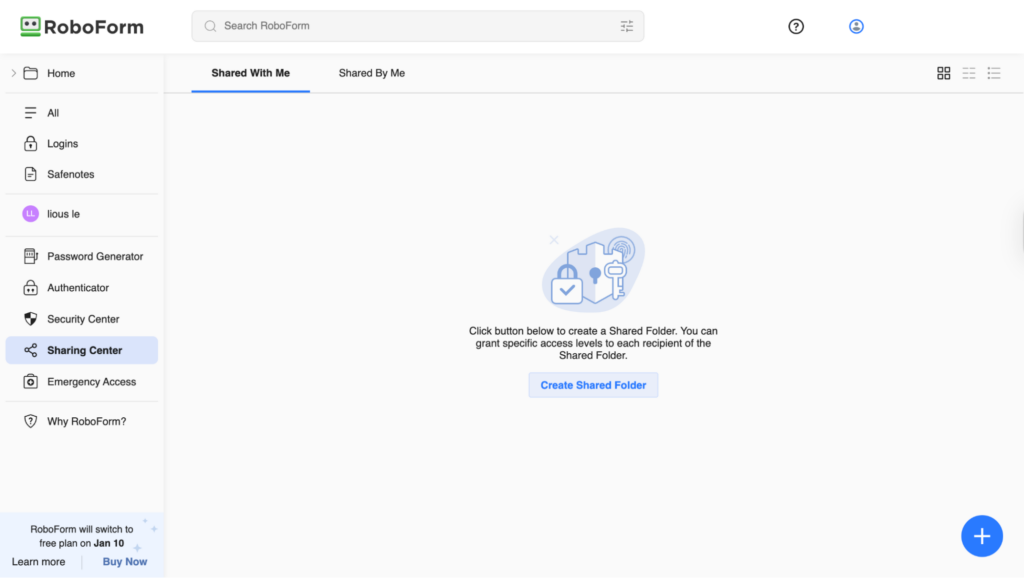Expand the Home folder chevron
This screenshot has width=1024, height=578.
tap(14, 73)
